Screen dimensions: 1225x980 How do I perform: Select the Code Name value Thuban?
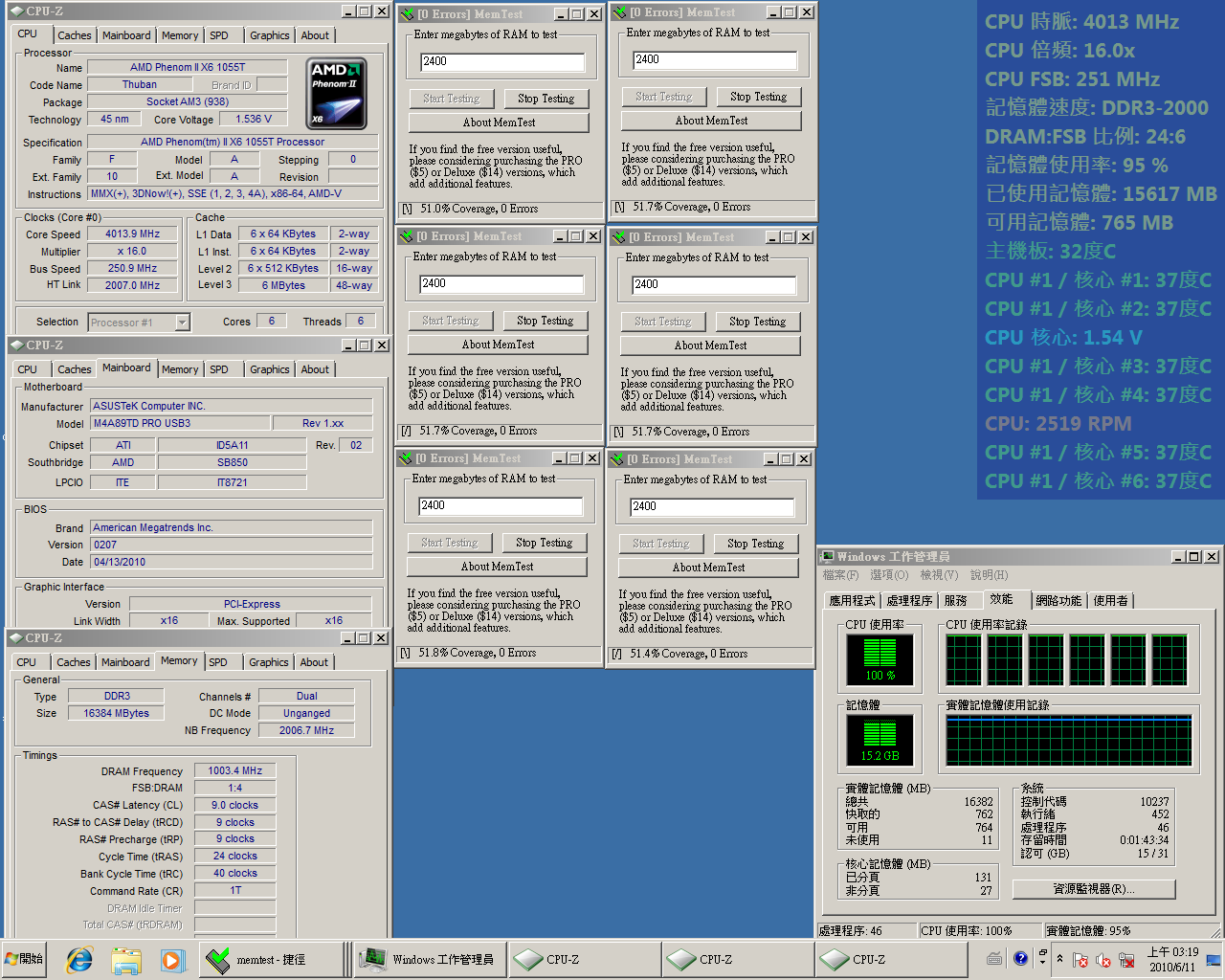[x=140, y=85]
